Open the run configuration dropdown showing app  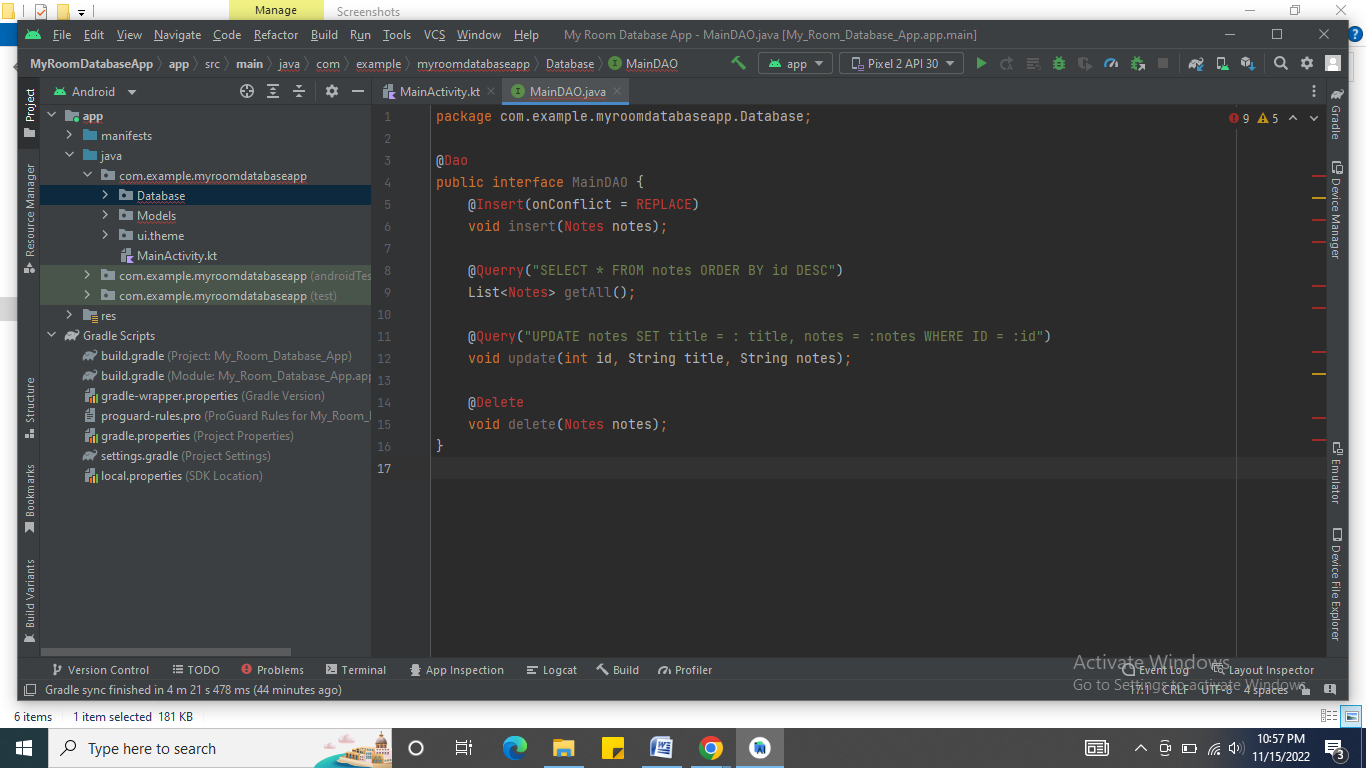795,62
